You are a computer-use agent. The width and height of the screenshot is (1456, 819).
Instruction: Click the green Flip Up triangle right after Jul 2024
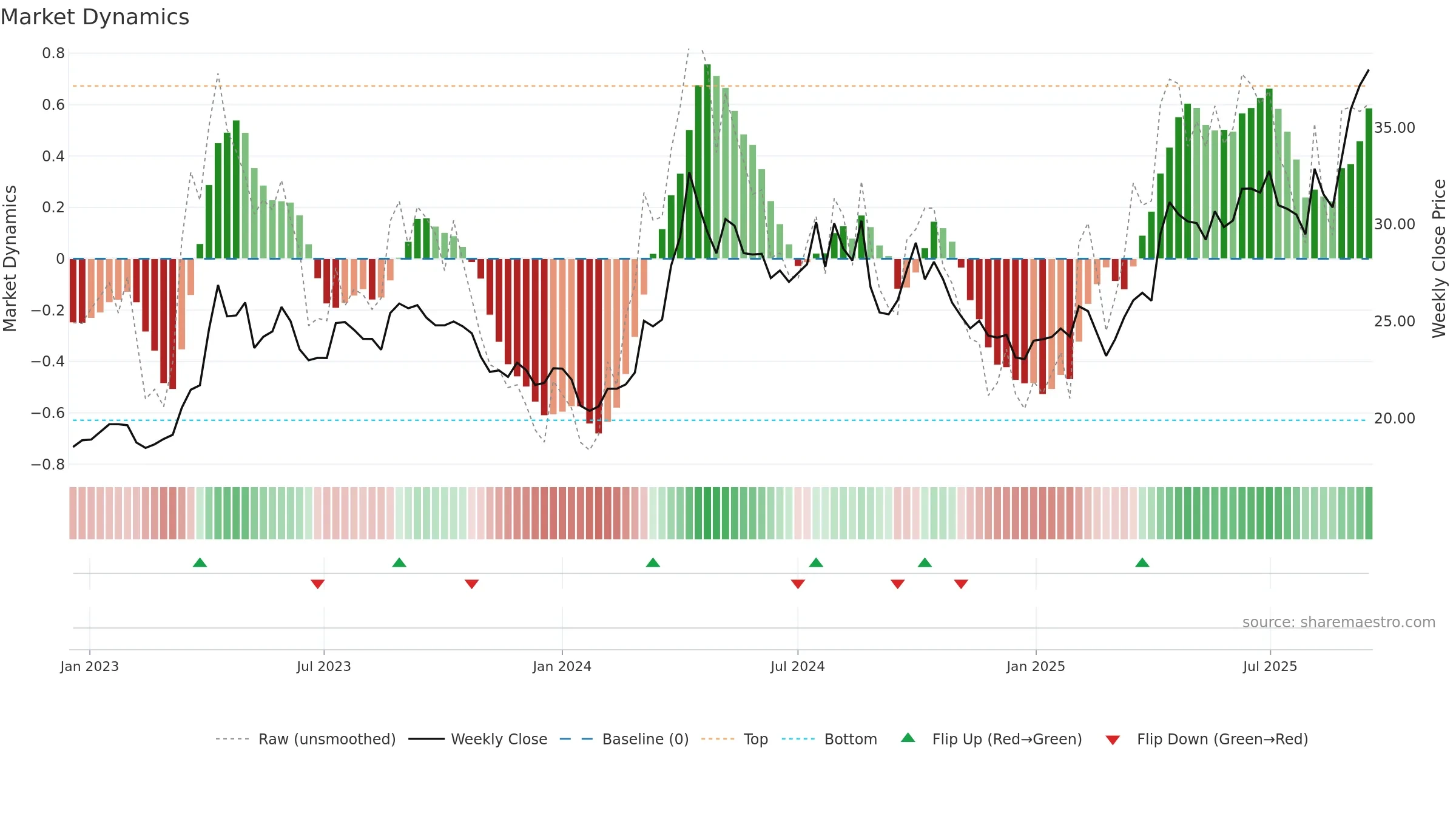click(x=816, y=562)
